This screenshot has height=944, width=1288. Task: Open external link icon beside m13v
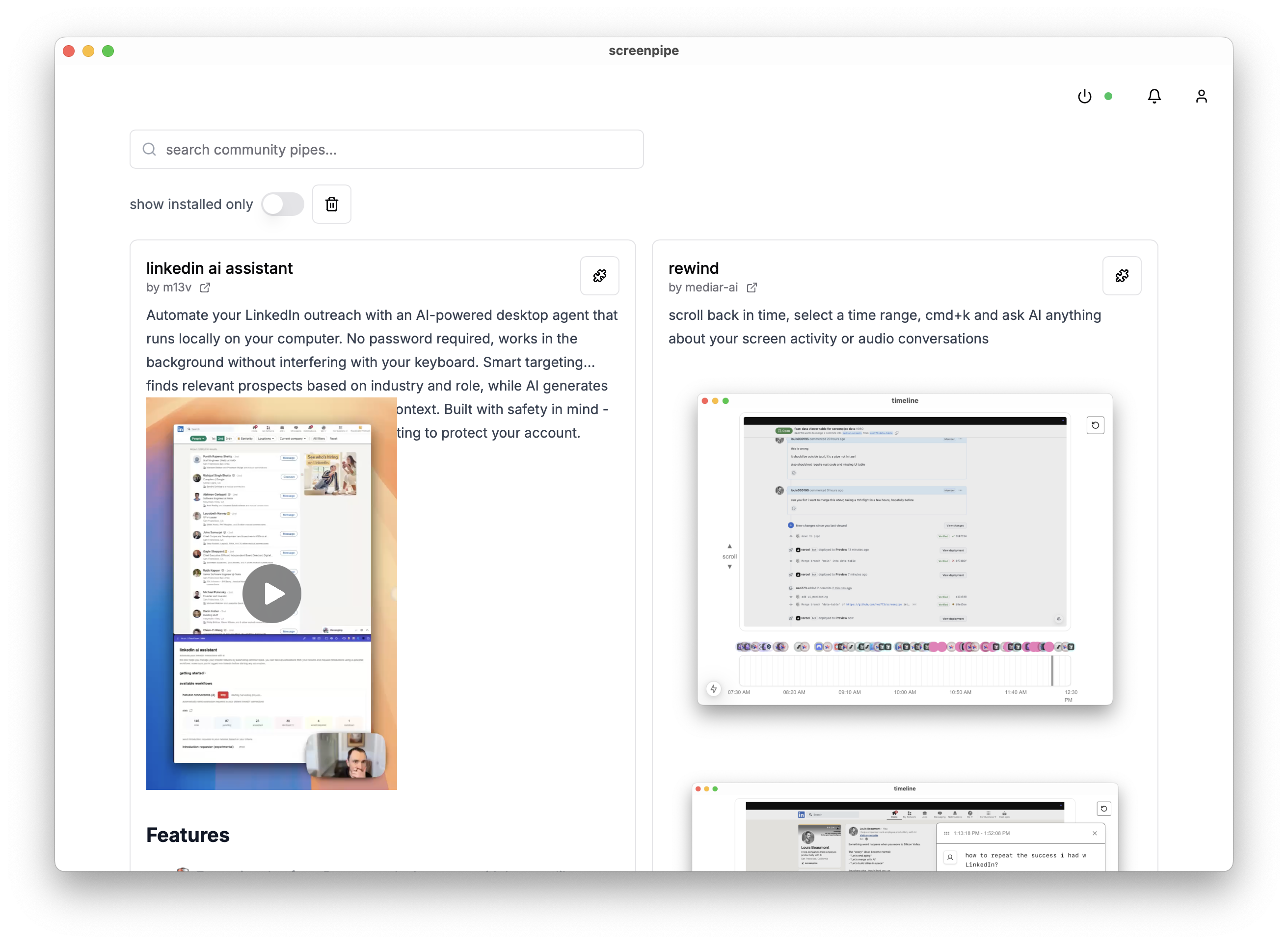(205, 288)
